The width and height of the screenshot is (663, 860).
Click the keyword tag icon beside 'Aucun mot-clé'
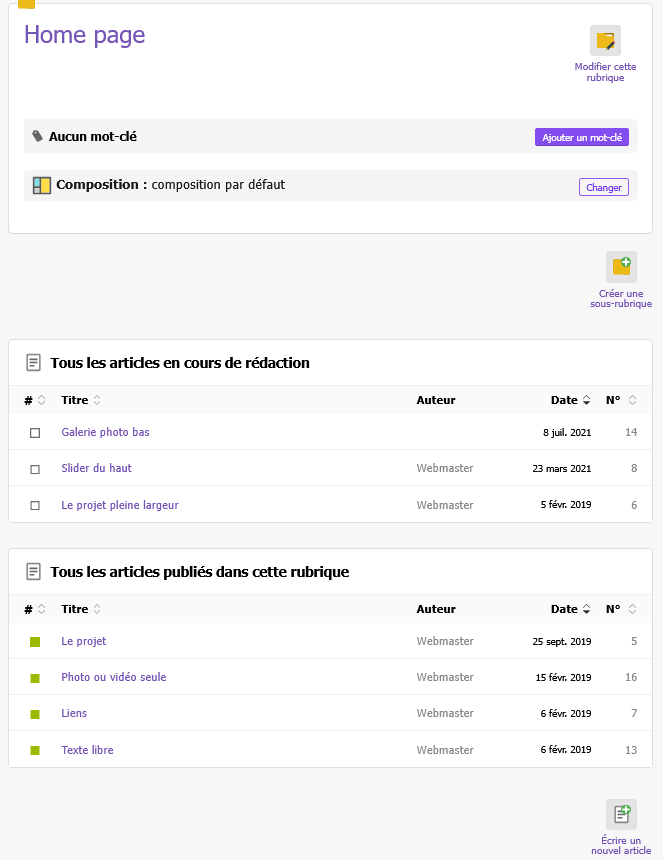[x=38, y=136]
